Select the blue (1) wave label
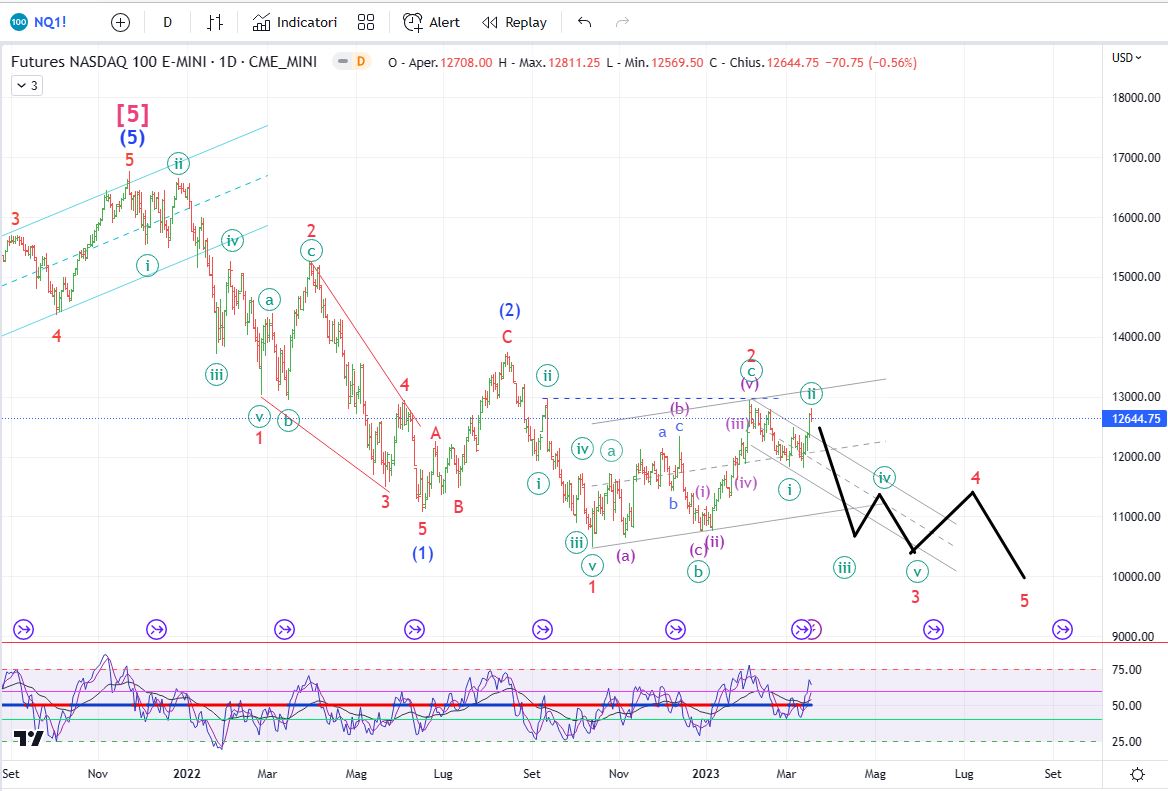Viewport: 1168px width, 791px height. pyautogui.click(x=423, y=553)
